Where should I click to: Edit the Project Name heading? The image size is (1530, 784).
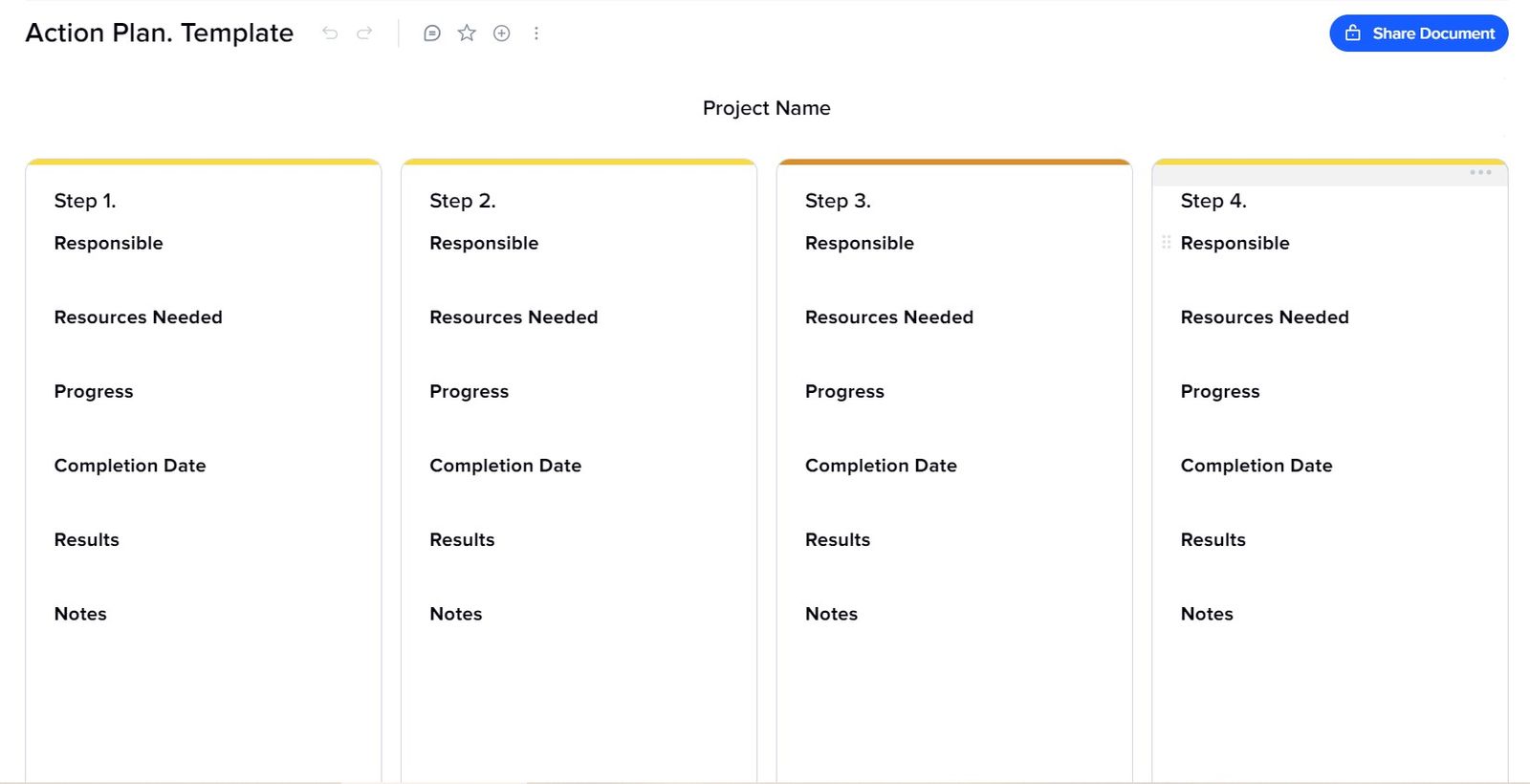766,108
